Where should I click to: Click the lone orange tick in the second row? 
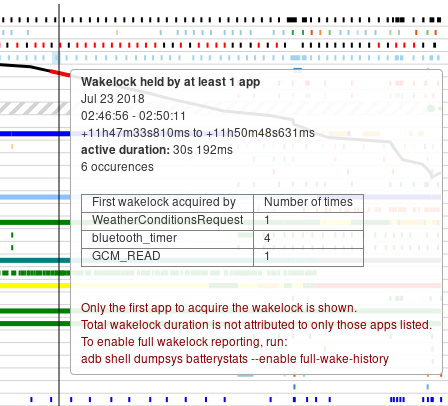tap(117, 33)
